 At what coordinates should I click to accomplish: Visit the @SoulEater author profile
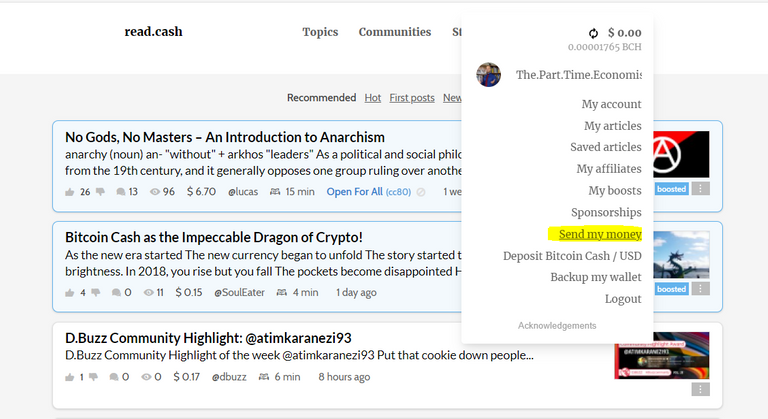coord(239,293)
